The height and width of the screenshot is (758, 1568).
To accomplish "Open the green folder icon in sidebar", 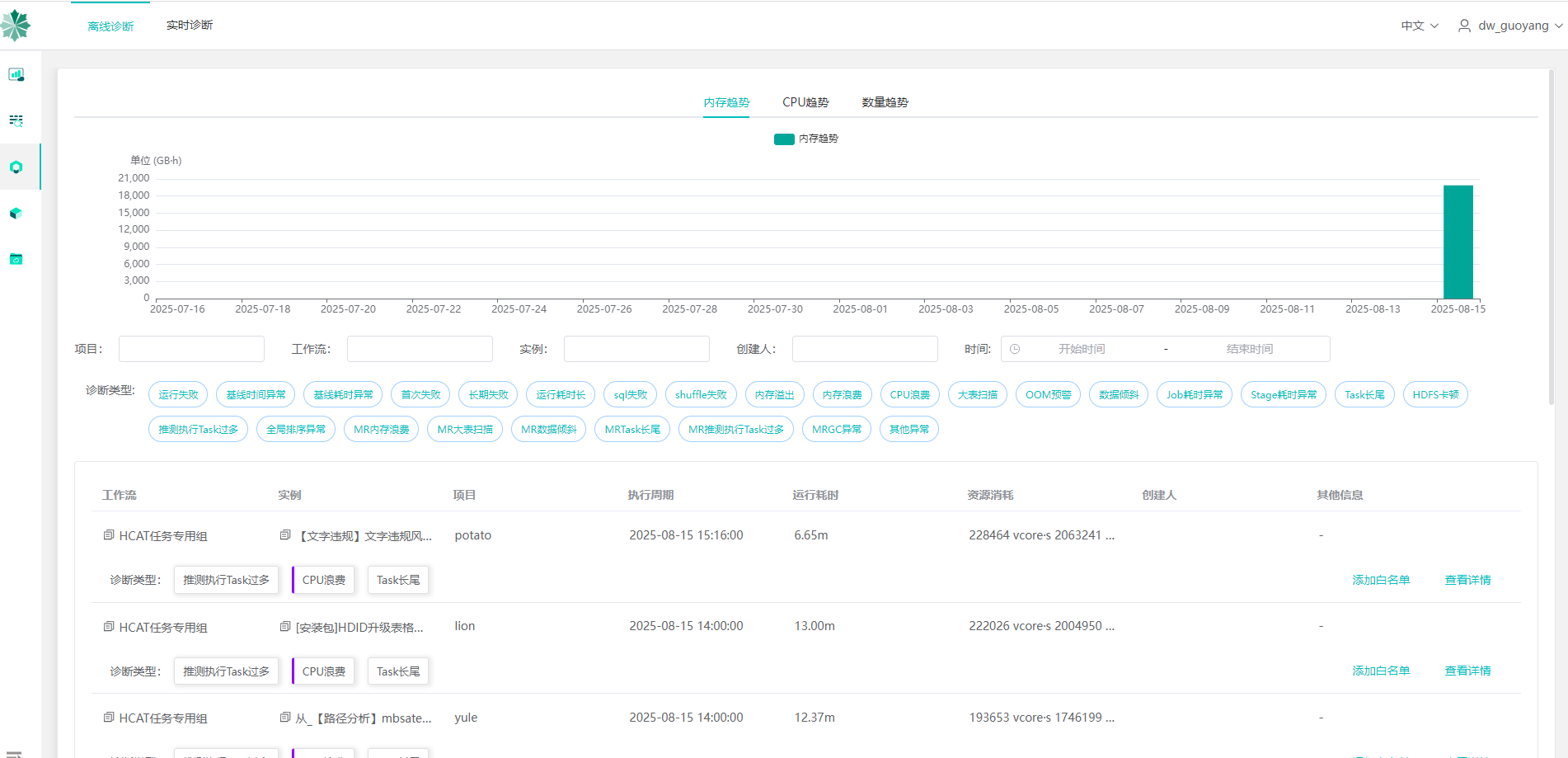I will point(16,259).
